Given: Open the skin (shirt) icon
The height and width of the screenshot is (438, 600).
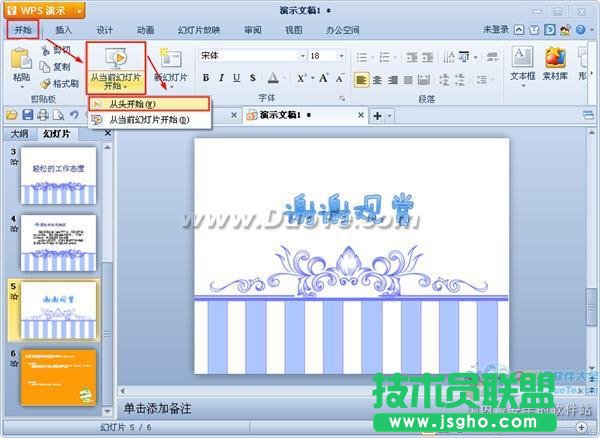Looking at the screenshot, I should [x=534, y=30].
